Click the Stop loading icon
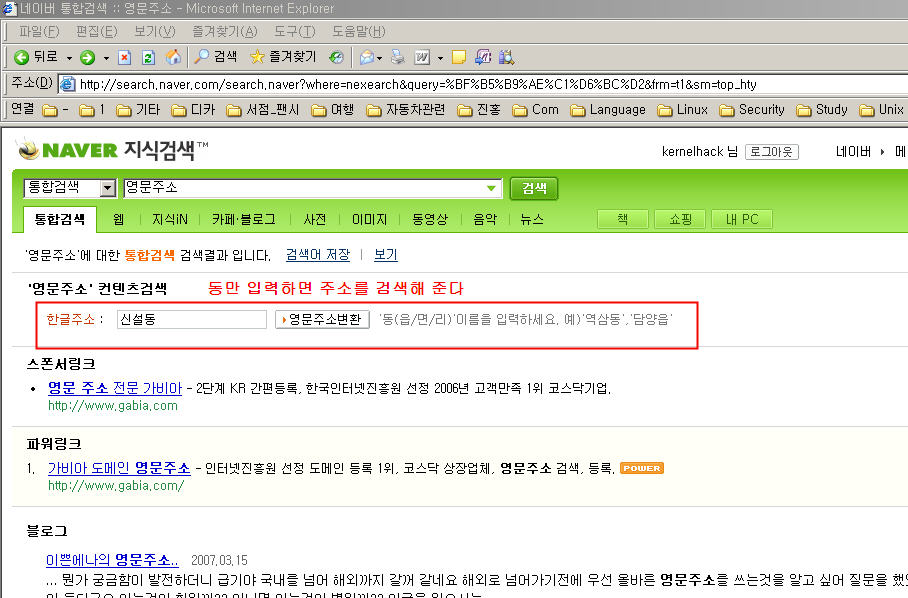Screen dimensions: 908x598 point(125,57)
